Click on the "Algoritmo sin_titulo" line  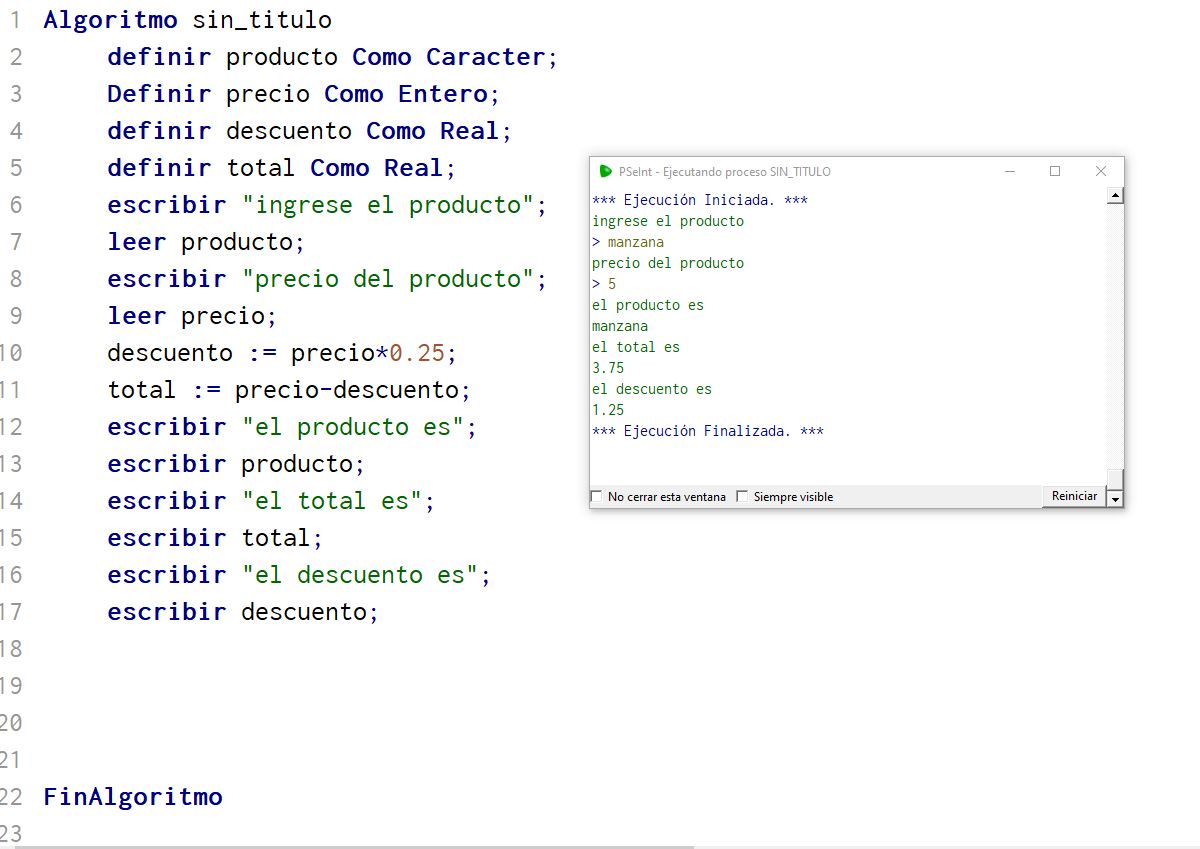coord(187,20)
